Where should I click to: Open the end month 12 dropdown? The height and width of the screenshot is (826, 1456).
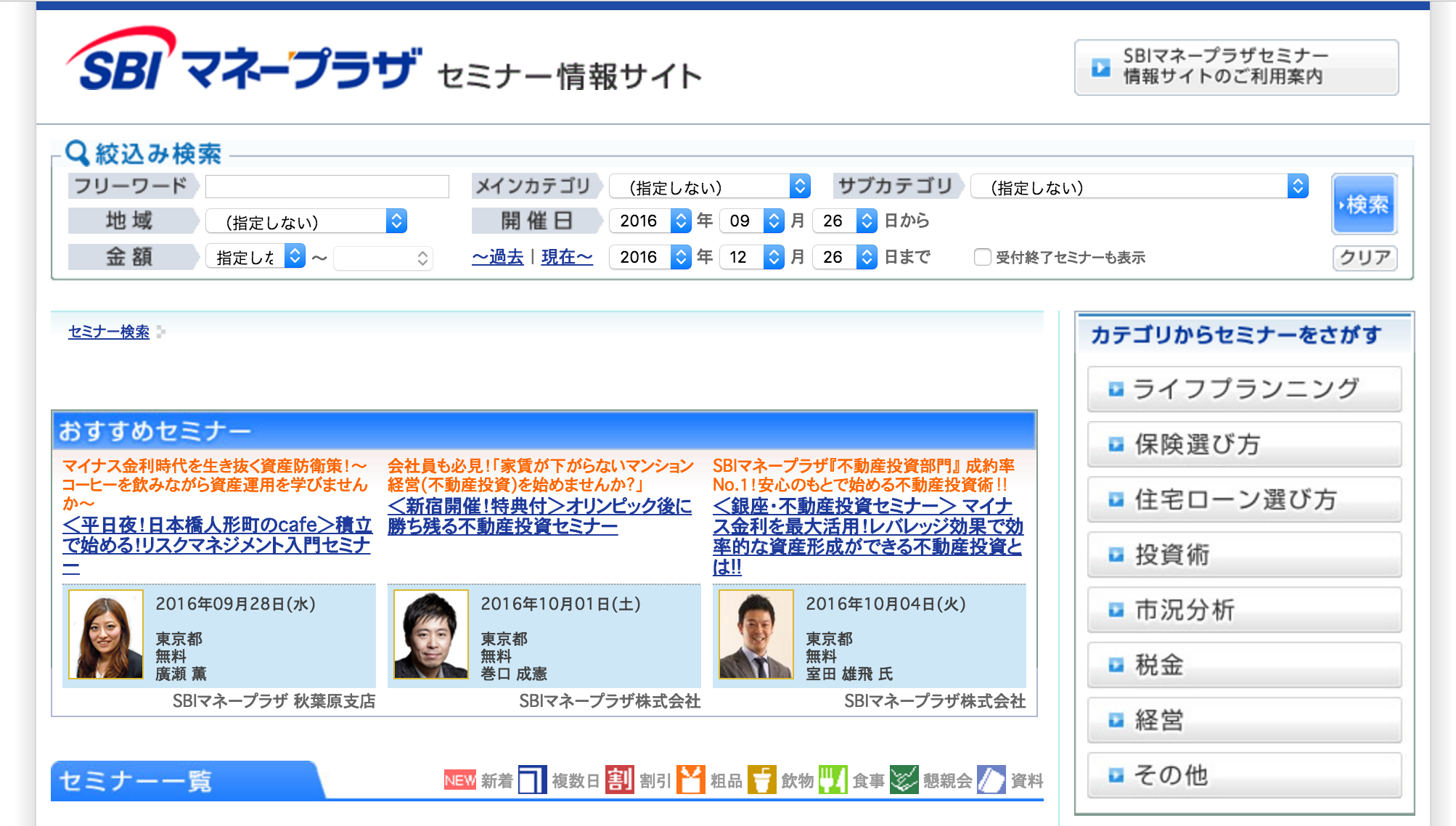752,257
